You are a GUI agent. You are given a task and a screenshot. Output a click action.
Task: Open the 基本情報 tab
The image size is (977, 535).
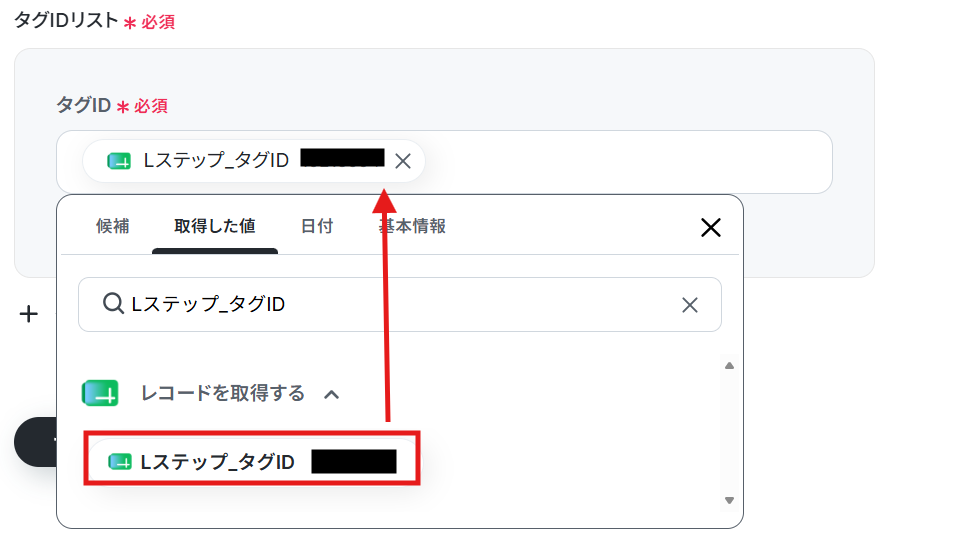412,226
